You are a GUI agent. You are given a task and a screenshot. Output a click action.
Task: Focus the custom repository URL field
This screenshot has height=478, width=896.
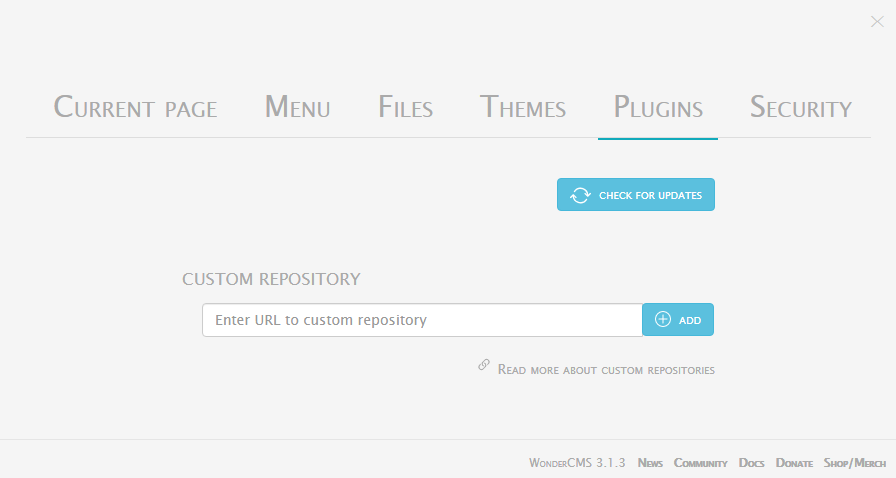coord(422,320)
